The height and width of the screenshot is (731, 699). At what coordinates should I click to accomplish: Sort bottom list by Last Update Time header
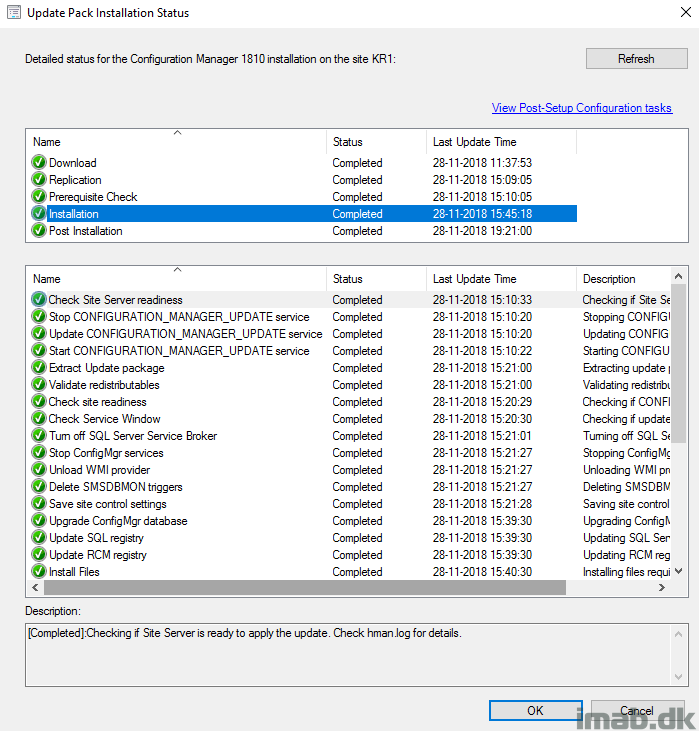coord(501,279)
